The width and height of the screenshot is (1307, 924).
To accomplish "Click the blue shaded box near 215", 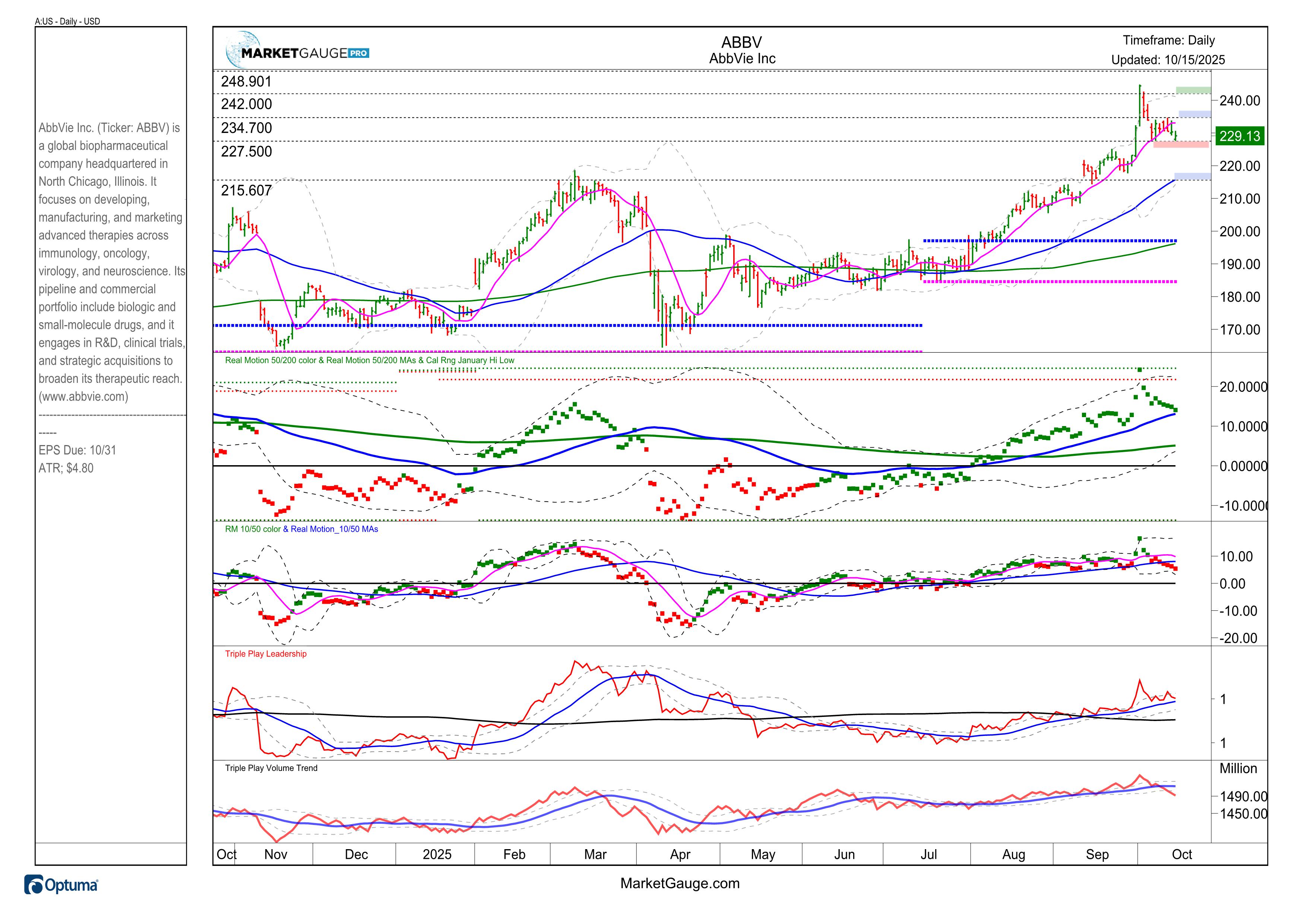I will click(x=1193, y=176).
